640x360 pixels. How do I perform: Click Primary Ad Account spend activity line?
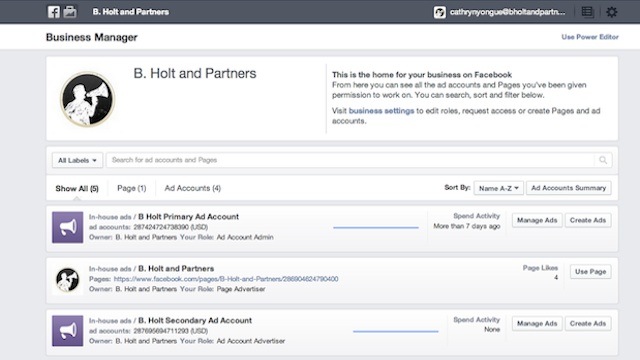(x=376, y=227)
